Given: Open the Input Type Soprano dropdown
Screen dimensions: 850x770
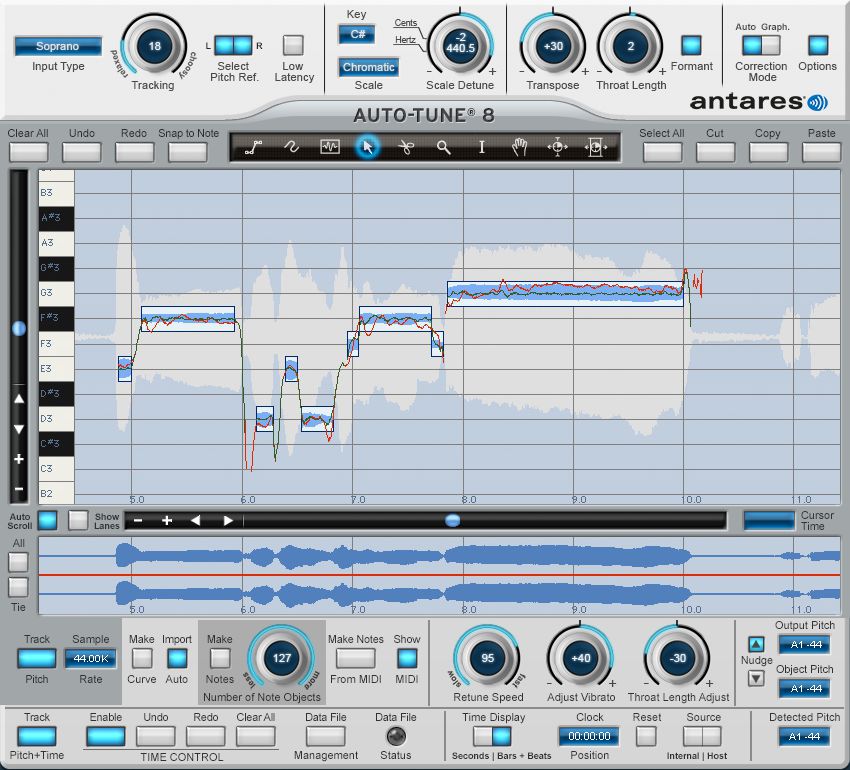Looking at the screenshot, I should [57, 46].
